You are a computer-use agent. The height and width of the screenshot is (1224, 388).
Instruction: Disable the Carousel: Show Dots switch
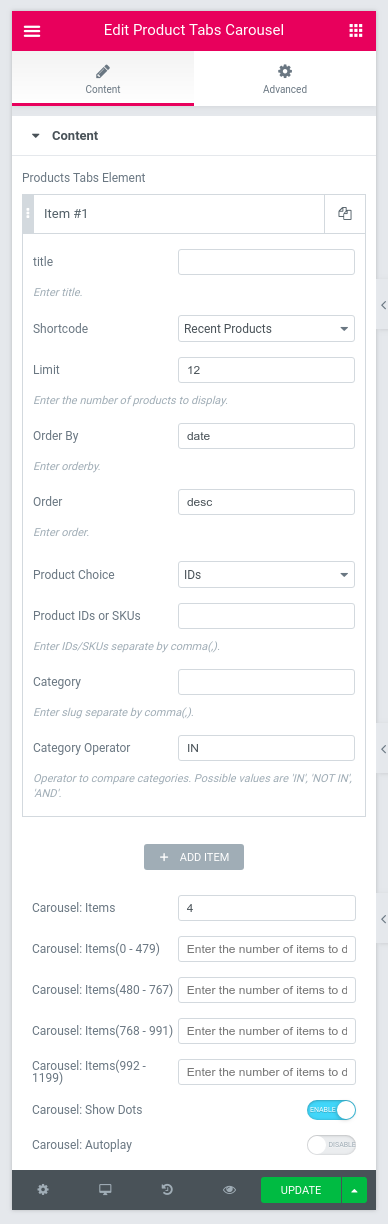tap(331, 1109)
